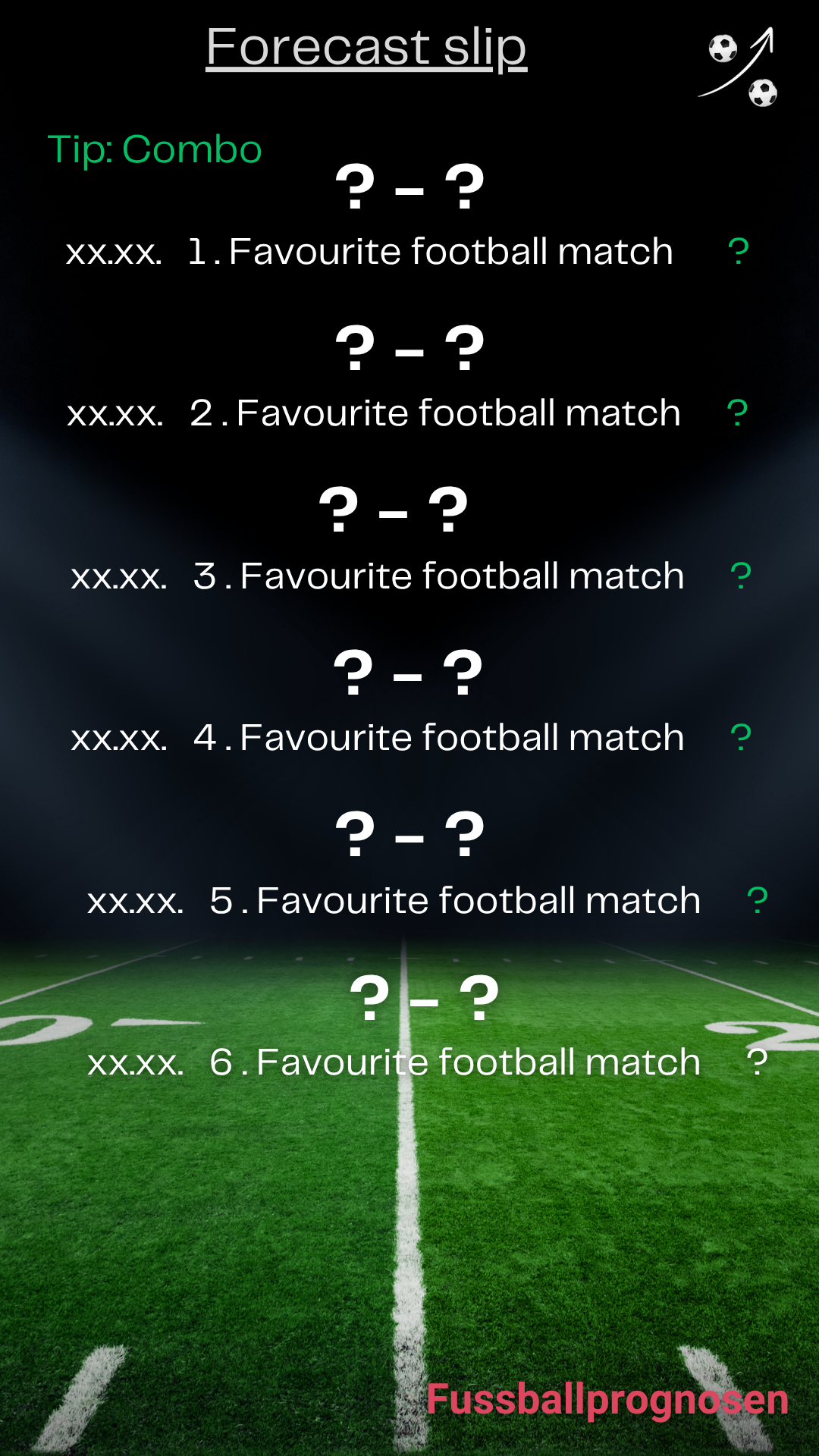The image size is (819, 1456).
Task: Click the green question mark for match 1
Action: [x=738, y=252]
